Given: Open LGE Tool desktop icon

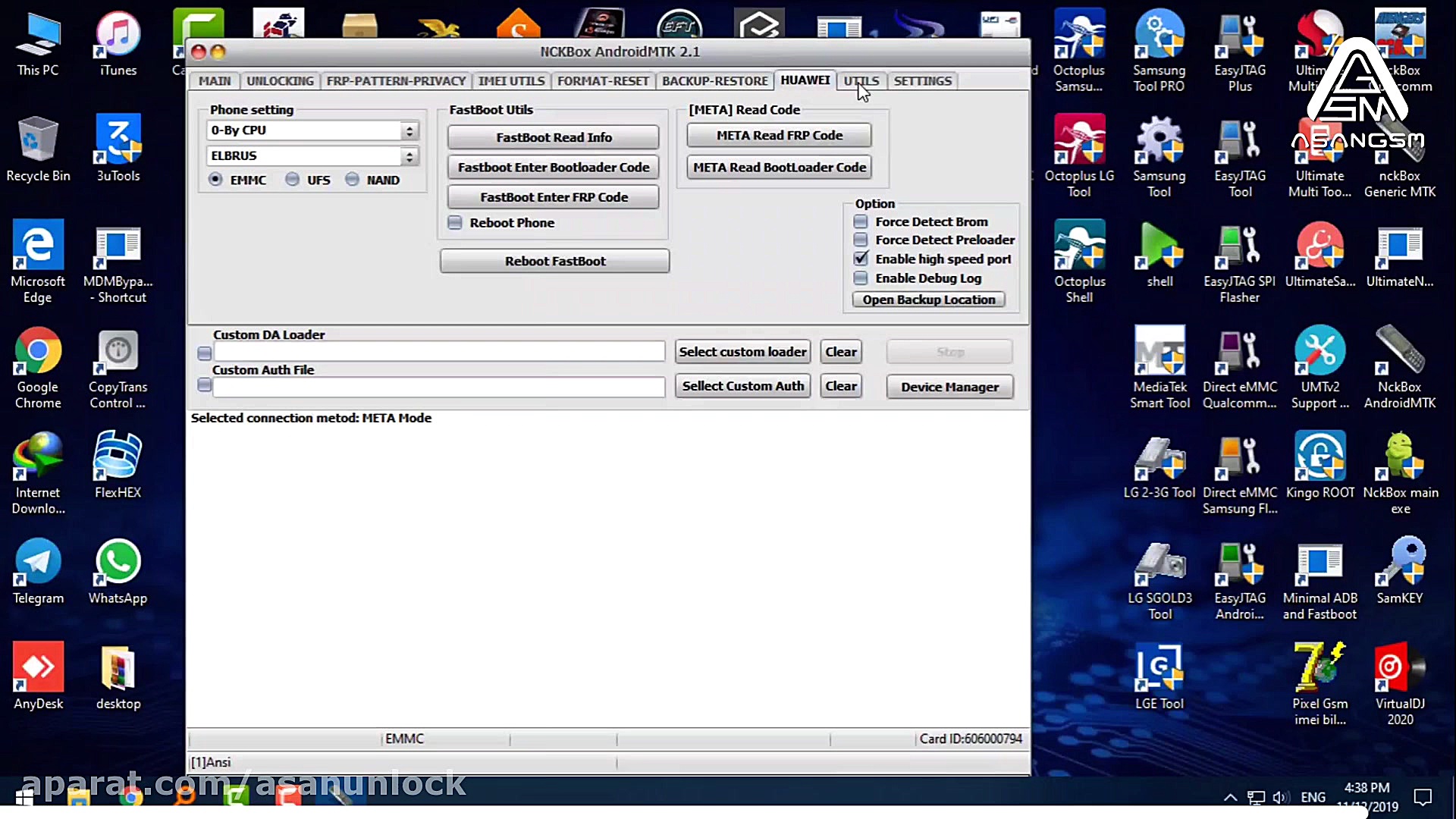Looking at the screenshot, I should [x=1159, y=677].
